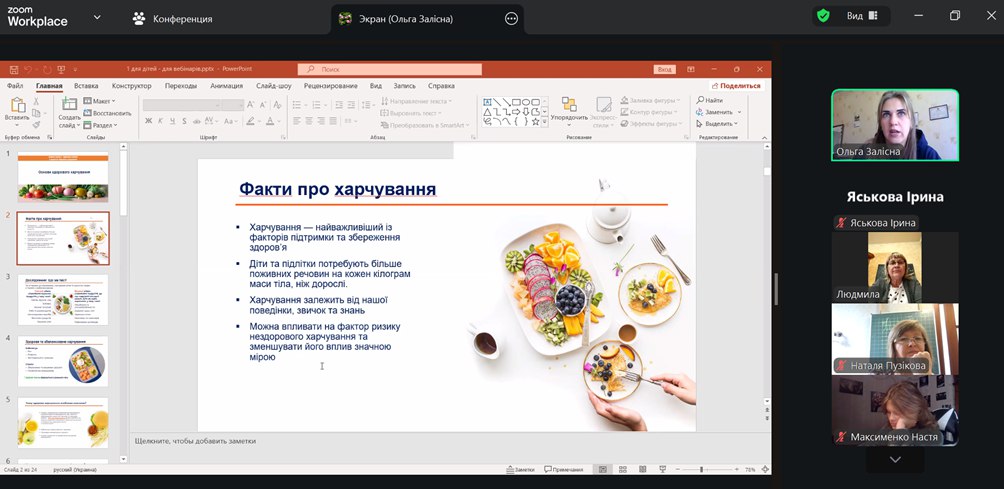Switch to Slide Sorter view icon
Image resolution: width=1004 pixels, height=489 pixels.
[622, 469]
